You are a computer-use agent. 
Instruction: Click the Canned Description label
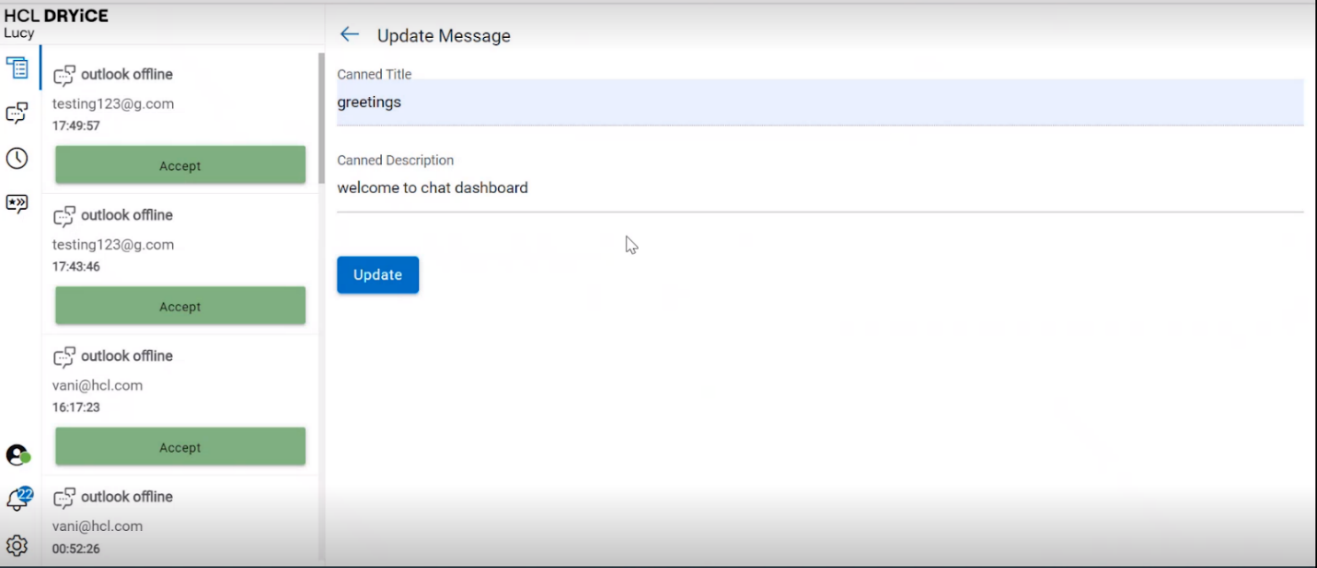(395, 160)
